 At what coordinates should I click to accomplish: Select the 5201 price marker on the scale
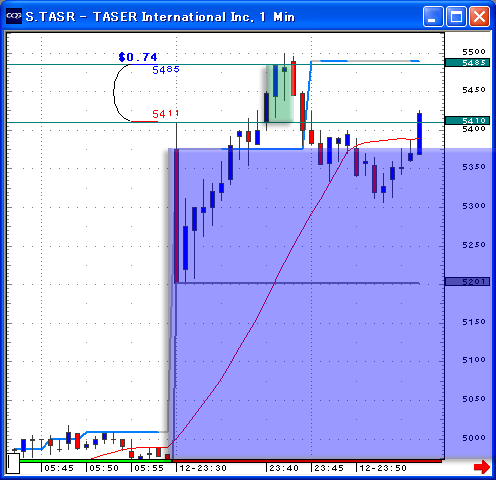pyautogui.click(x=467, y=282)
